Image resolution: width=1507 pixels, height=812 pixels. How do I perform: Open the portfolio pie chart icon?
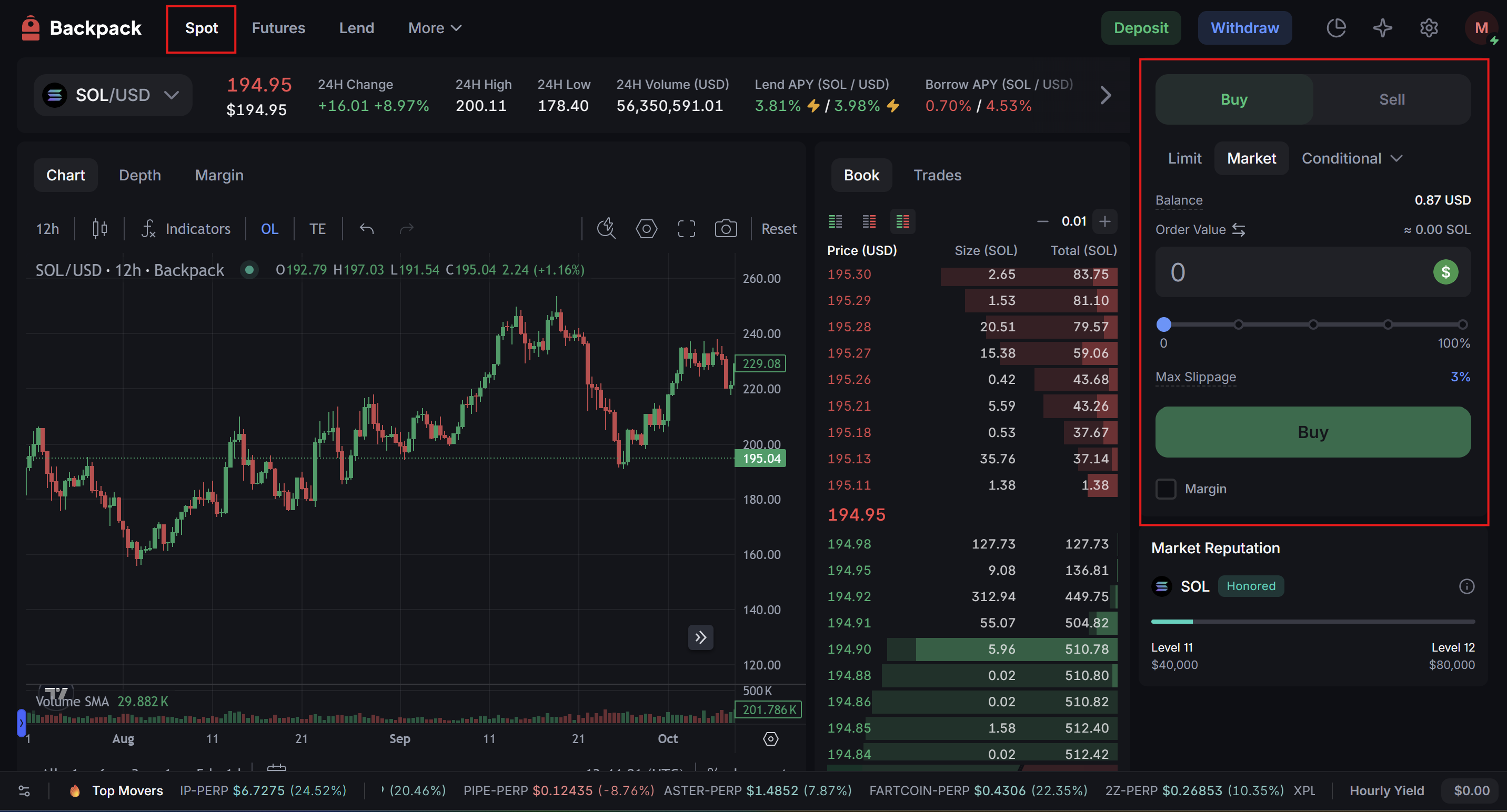tap(1336, 28)
